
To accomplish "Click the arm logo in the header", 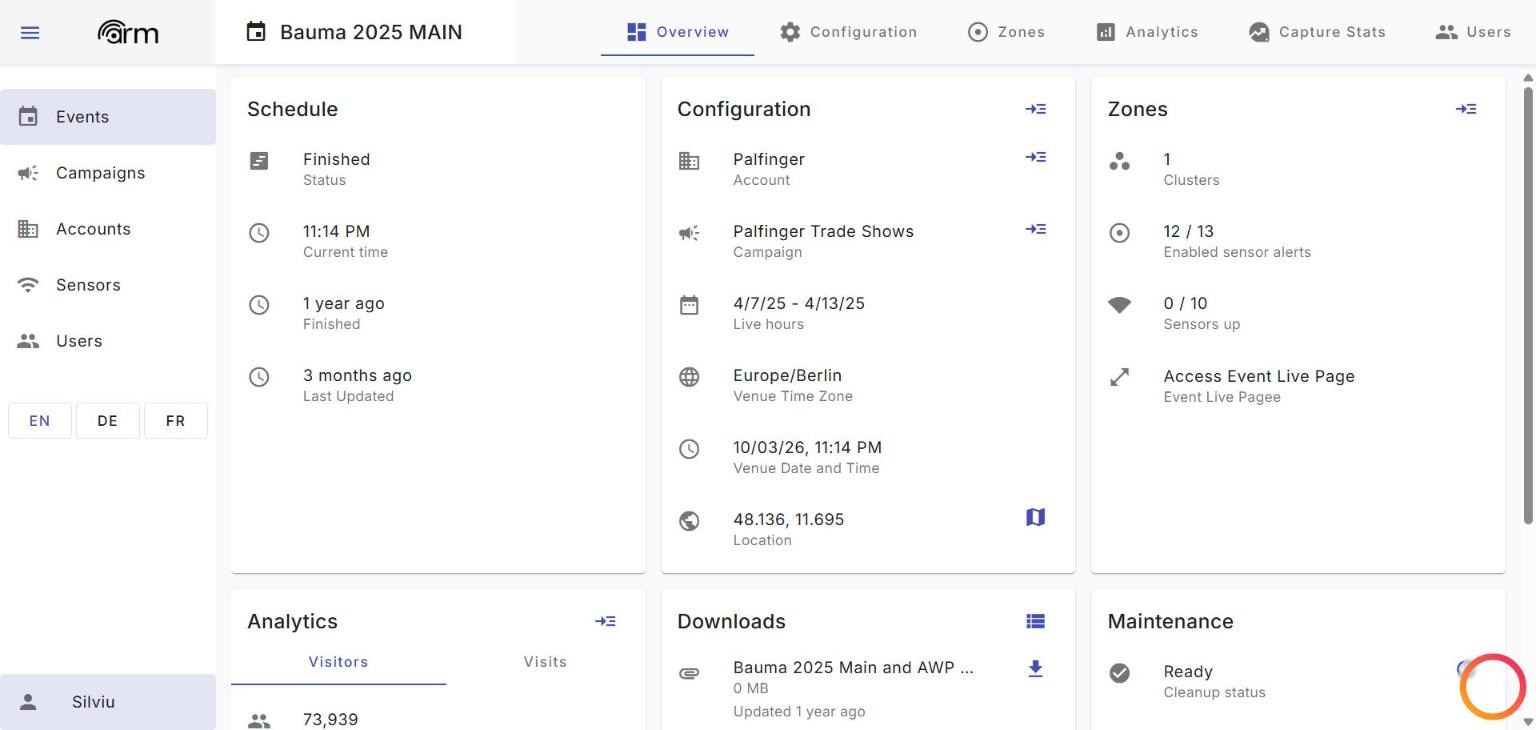I will tap(128, 33).
